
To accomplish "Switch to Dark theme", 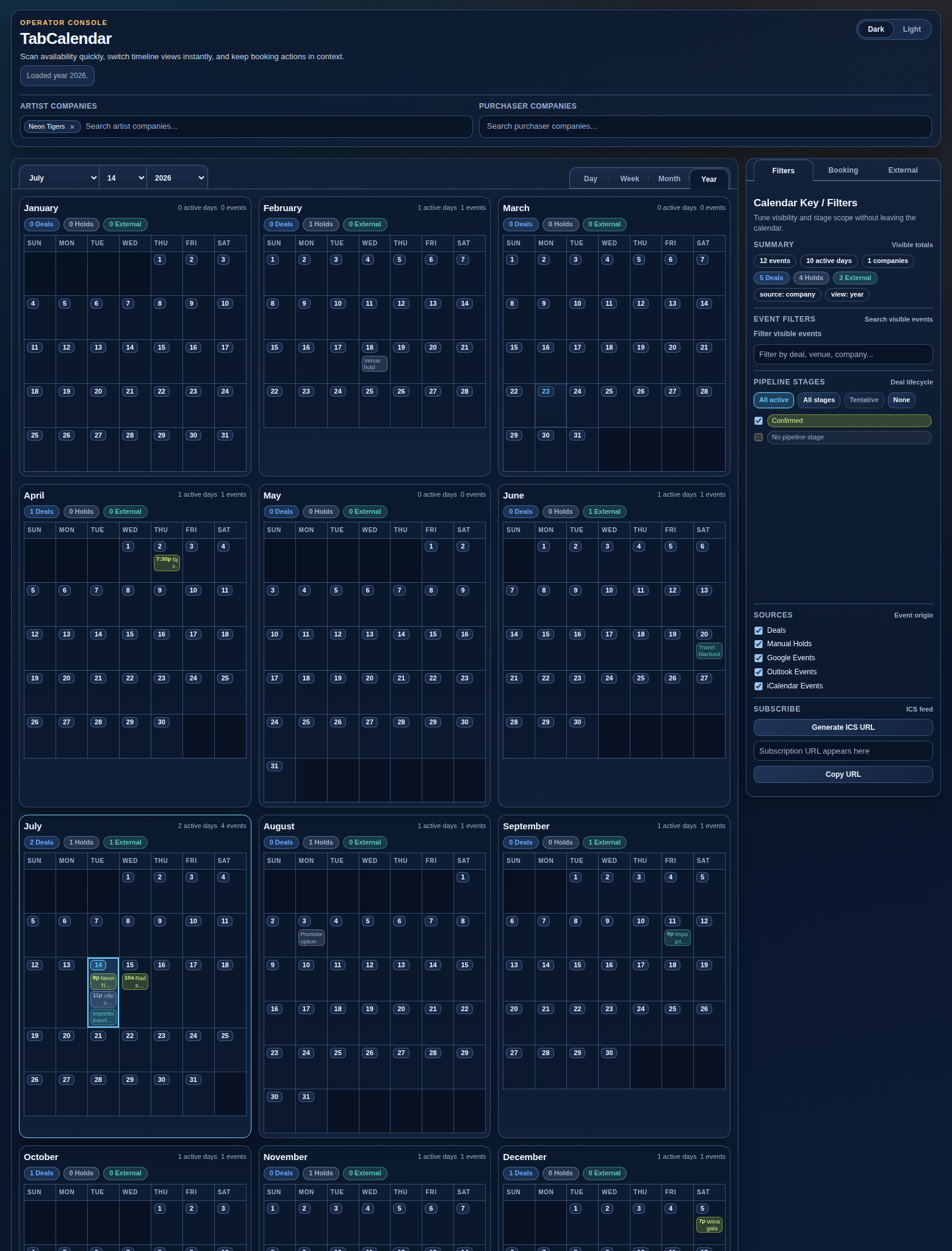I will click(x=876, y=29).
